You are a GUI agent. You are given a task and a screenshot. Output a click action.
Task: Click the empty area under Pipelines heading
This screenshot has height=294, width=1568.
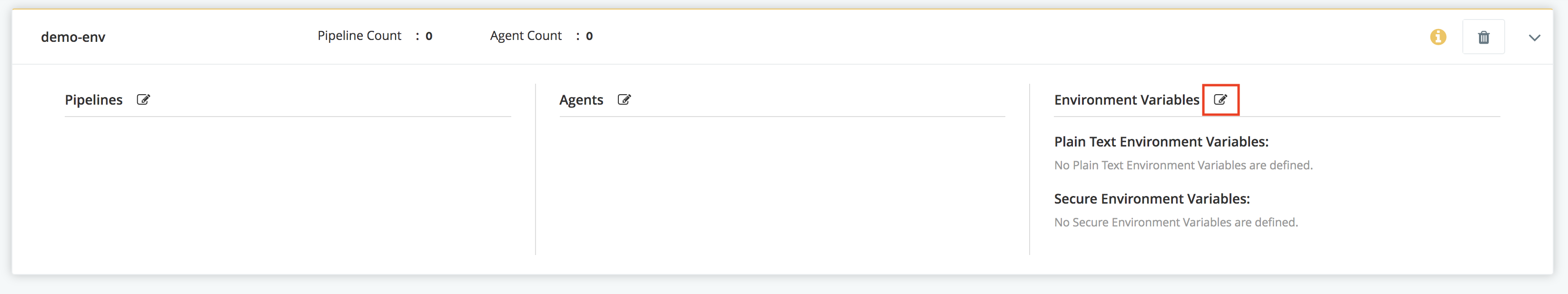288,186
